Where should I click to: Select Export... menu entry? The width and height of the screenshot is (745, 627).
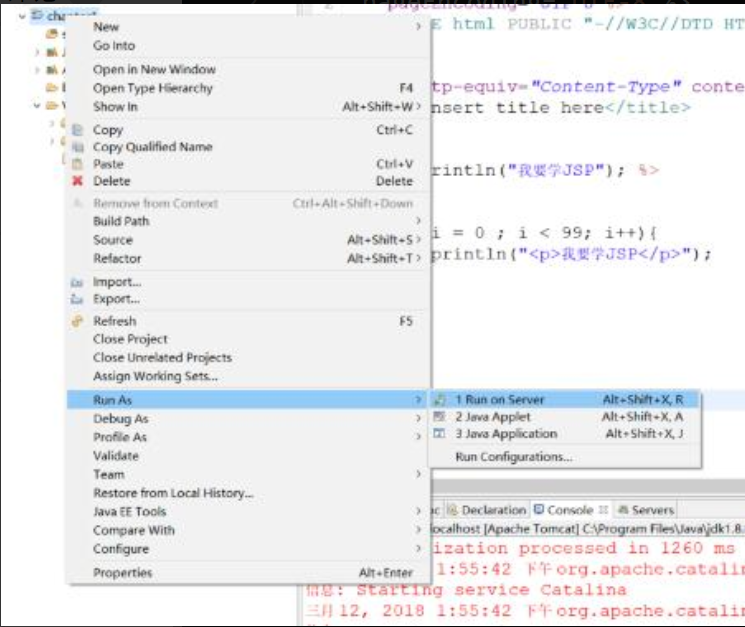pos(248,299)
